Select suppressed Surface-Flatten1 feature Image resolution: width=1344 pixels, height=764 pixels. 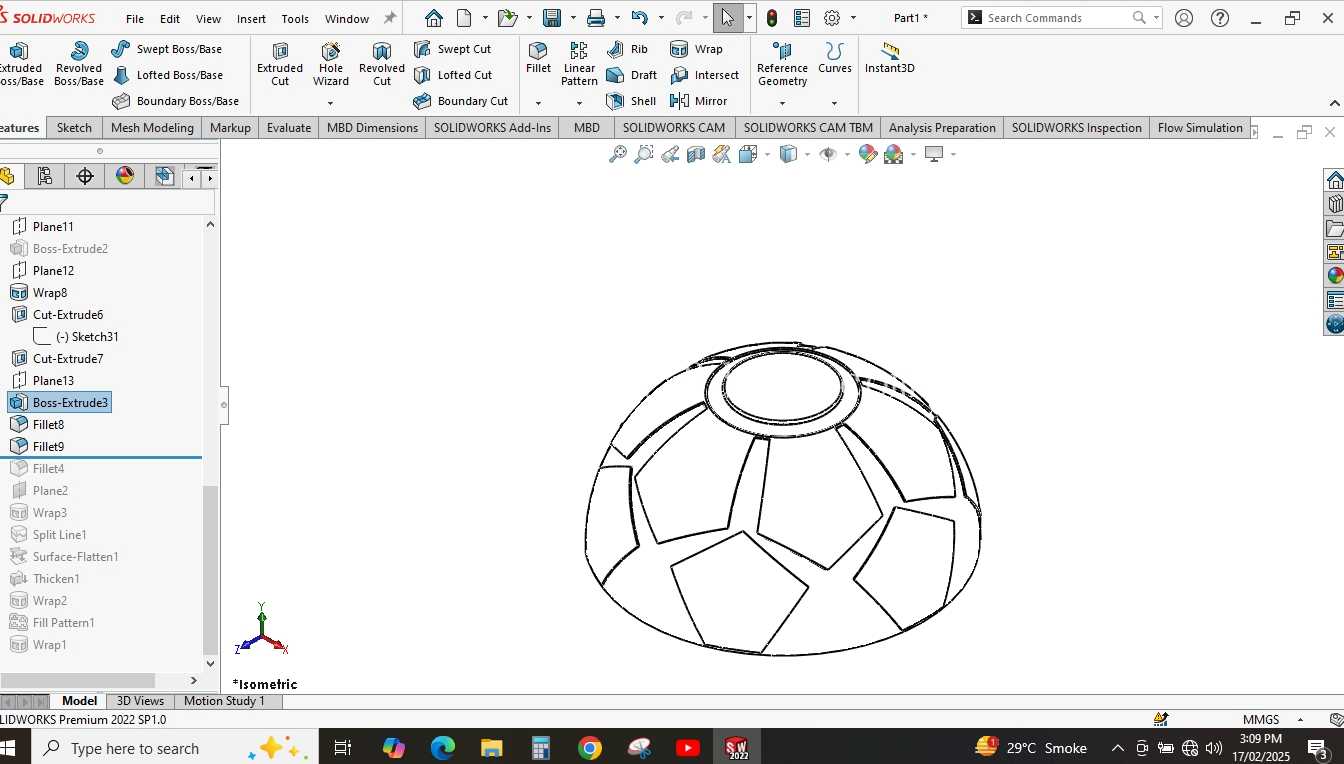[x=65, y=557]
